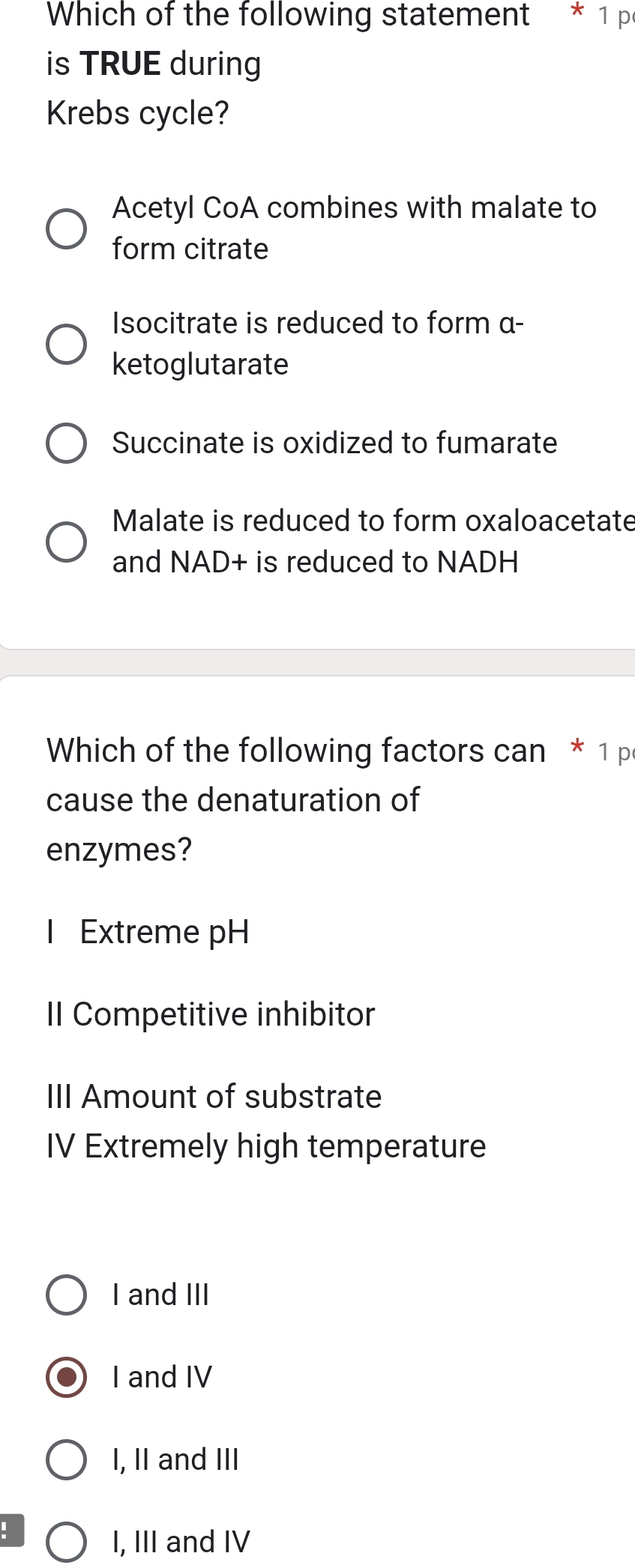Click the "I and IV" option label text
This screenshot has width=635, height=1568.
pyautogui.click(x=161, y=1376)
